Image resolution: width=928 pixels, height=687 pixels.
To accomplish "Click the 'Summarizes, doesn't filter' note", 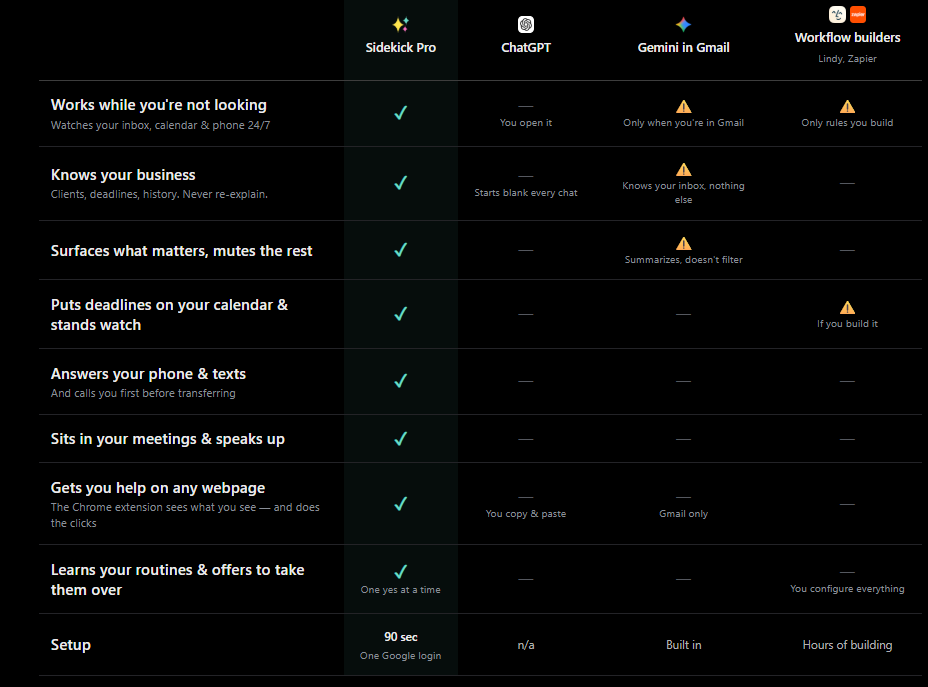I will click(684, 259).
